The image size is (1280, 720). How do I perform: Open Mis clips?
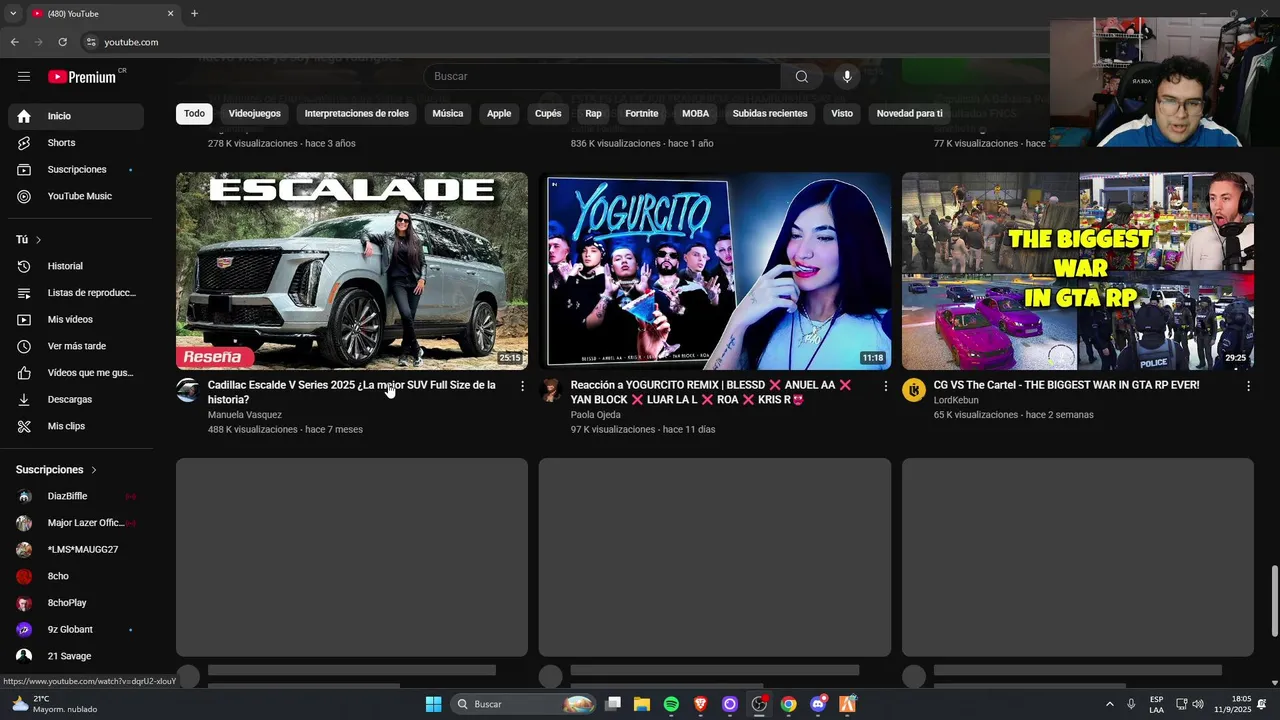(76, 426)
